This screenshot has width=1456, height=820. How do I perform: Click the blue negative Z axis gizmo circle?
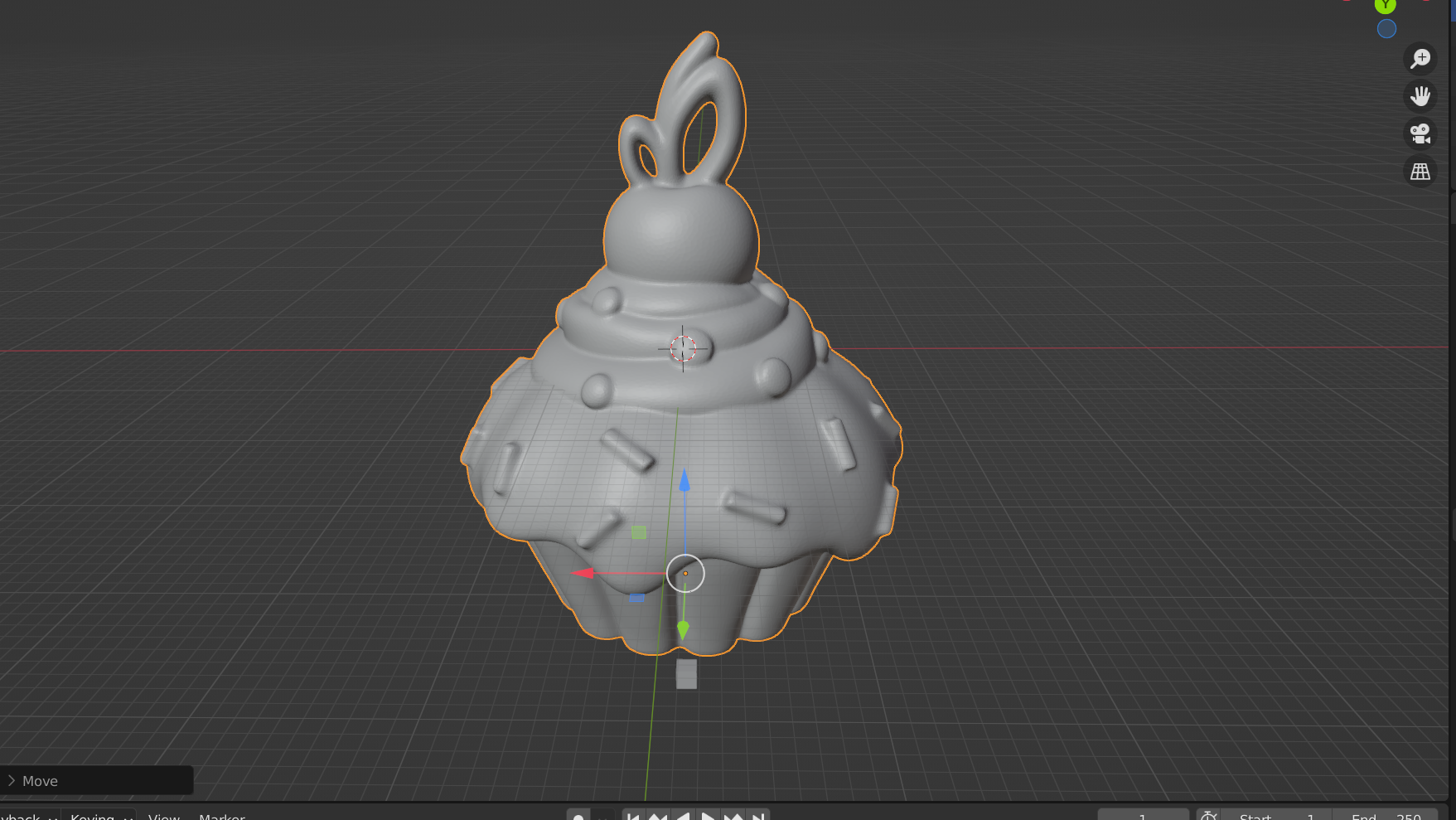pyautogui.click(x=1386, y=29)
